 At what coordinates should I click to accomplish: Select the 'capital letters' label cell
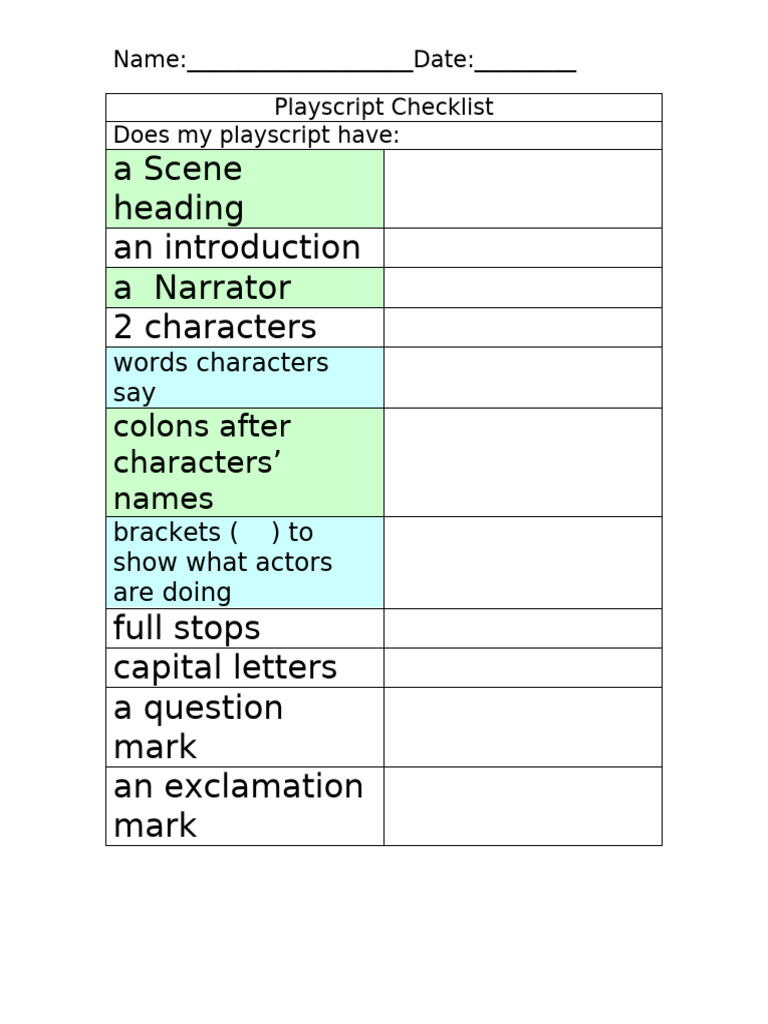tap(244, 667)
